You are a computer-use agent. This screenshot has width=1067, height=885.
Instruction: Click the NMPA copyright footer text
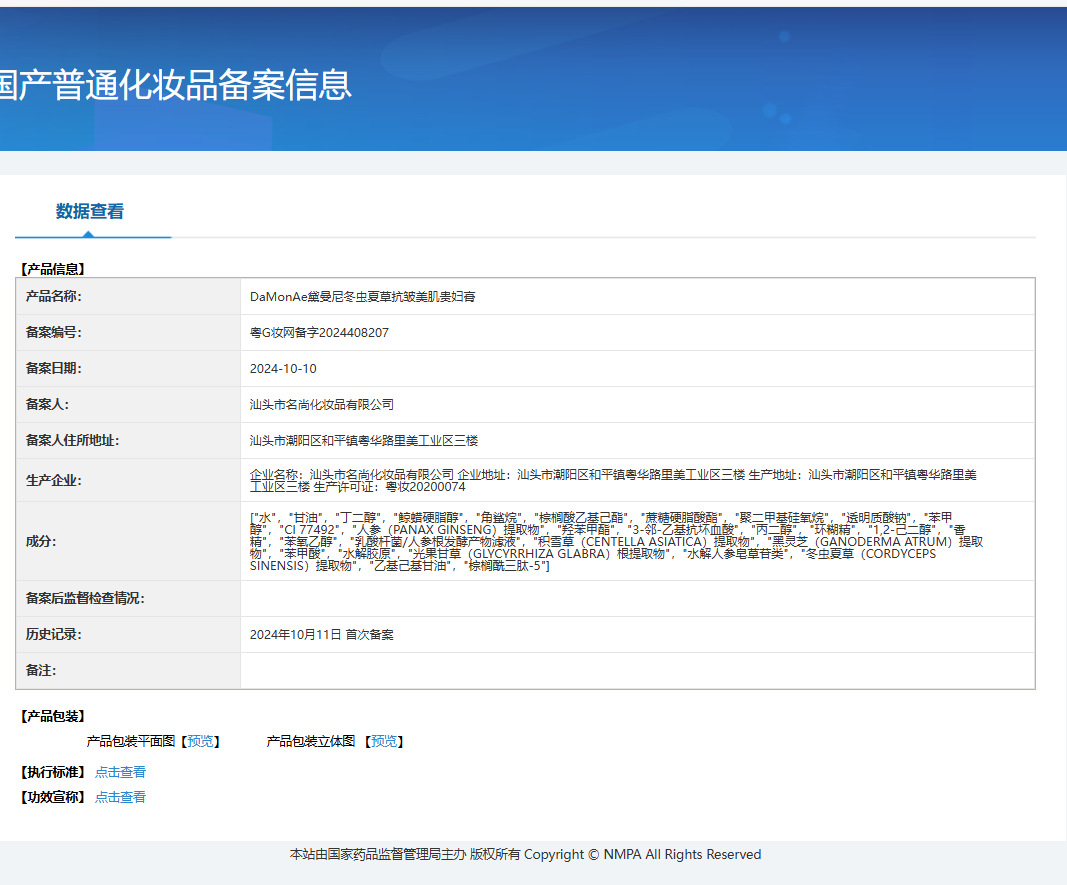525,854
